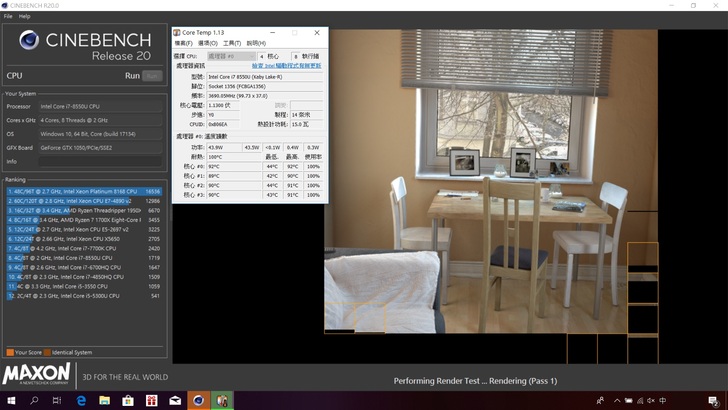Launch Microsoft Edge from the taskbar

click(x=82, y=400)
